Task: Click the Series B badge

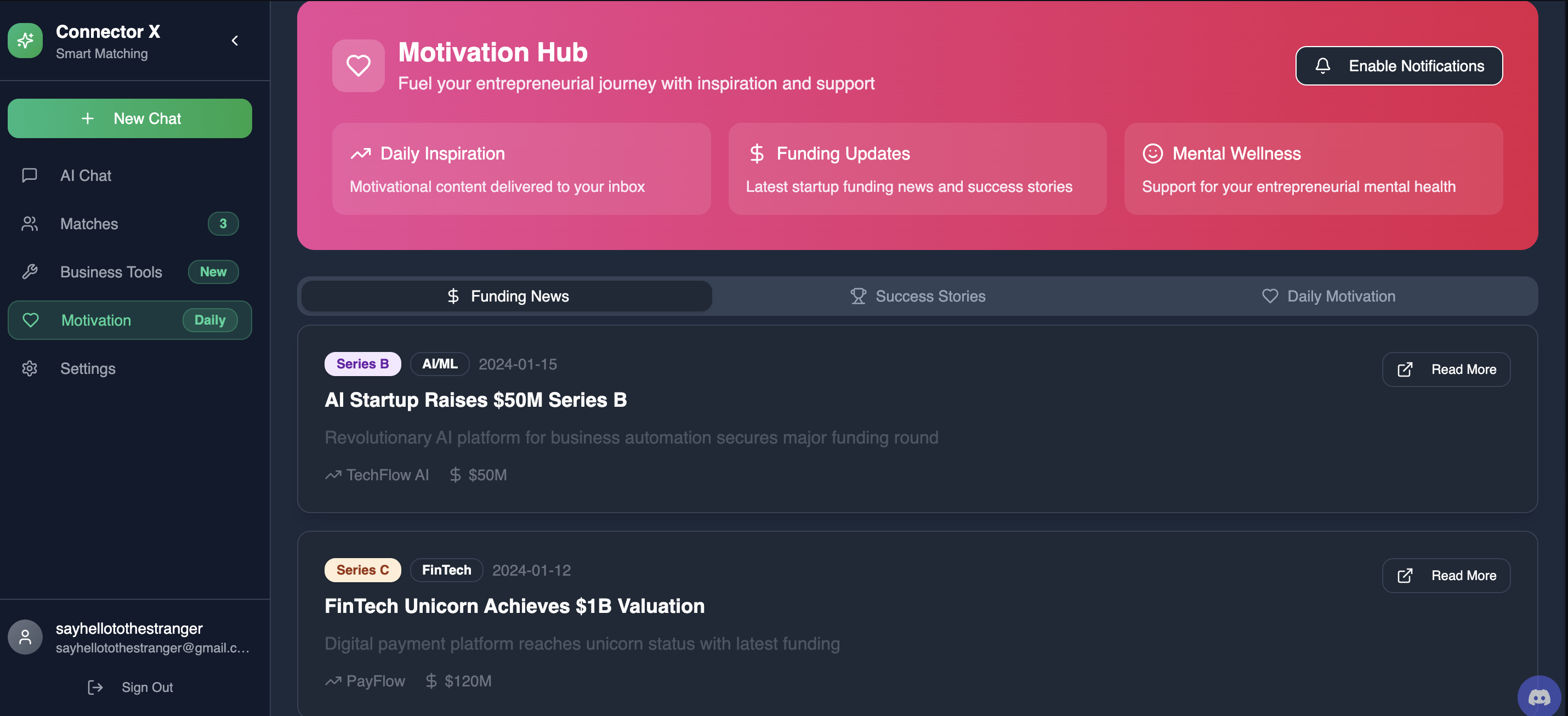Action: pyautogui.click(x=362, y=363)
